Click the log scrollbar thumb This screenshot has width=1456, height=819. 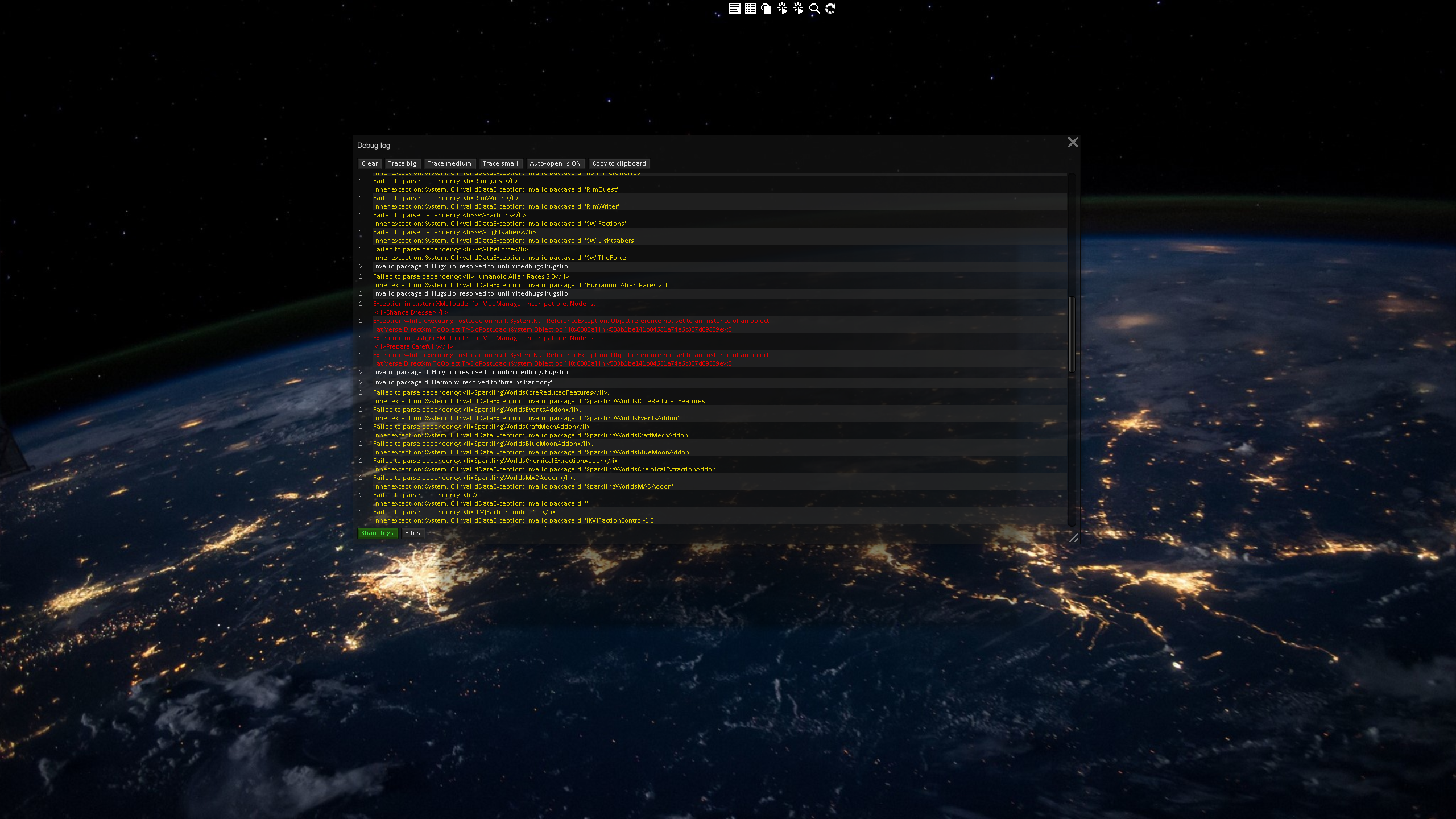[x=1072, y=334]
